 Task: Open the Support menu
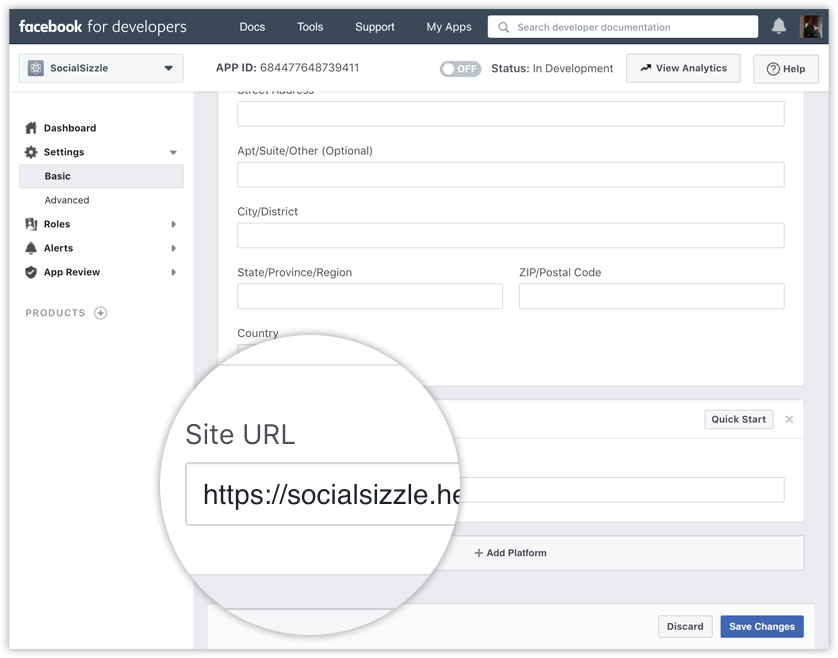(x=375, y=27)
